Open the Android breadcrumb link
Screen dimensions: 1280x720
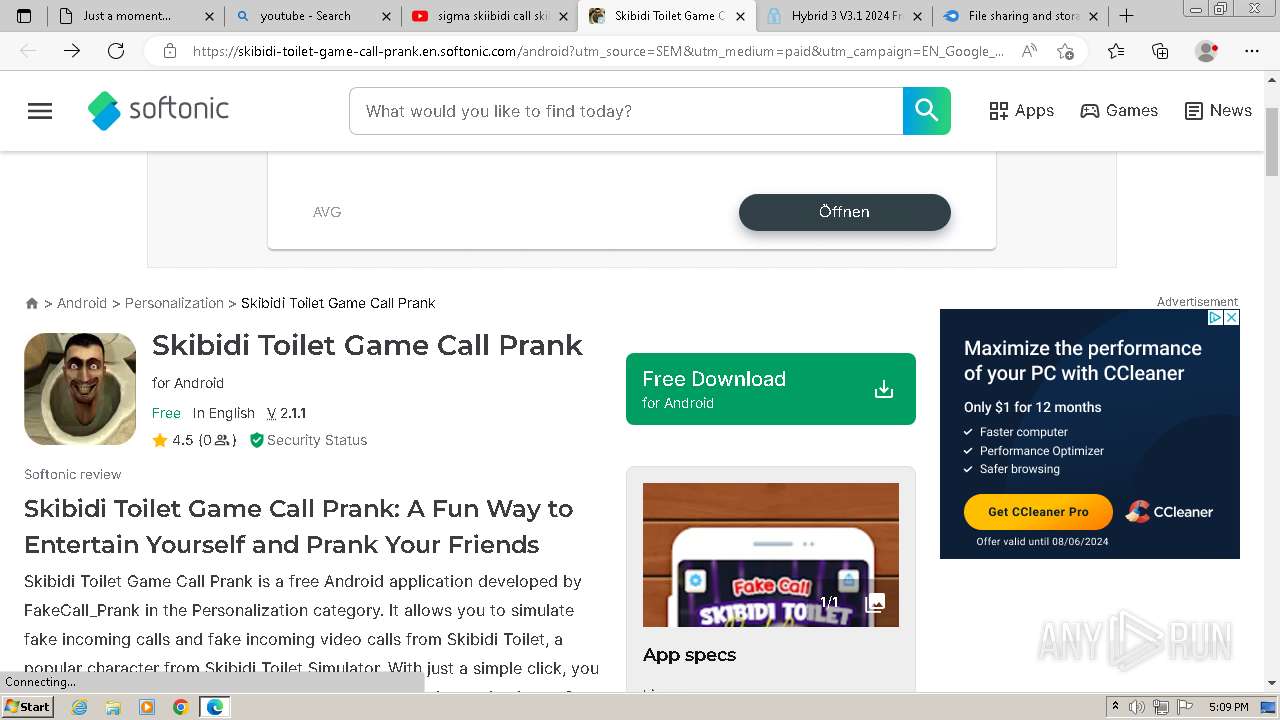tap(82, 303)
